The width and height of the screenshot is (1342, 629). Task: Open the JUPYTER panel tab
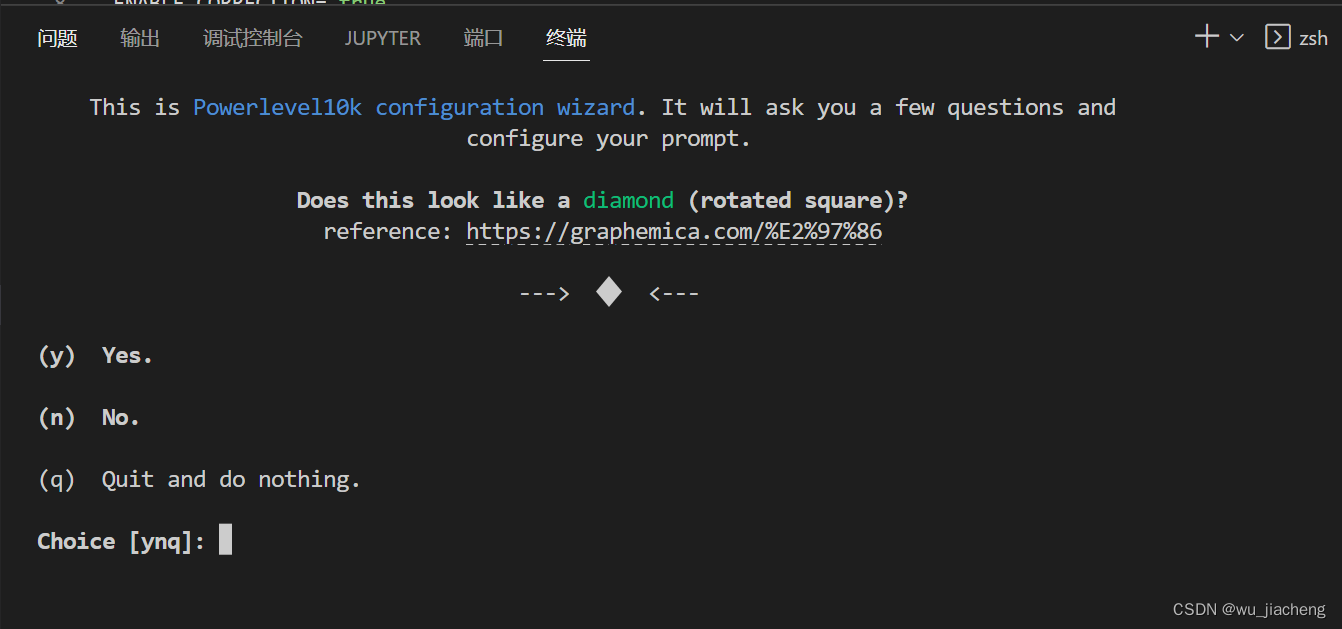(x=382, y=37)
